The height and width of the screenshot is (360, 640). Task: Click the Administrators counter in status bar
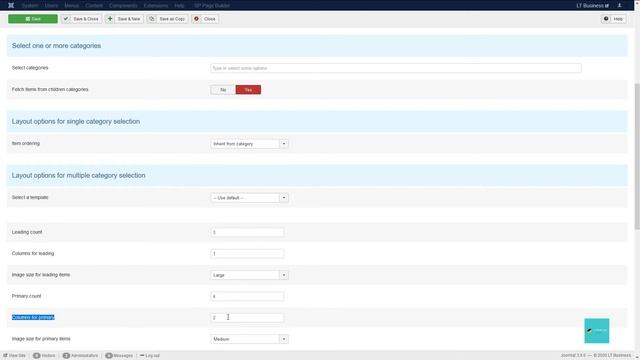click(x=80, y=356)
